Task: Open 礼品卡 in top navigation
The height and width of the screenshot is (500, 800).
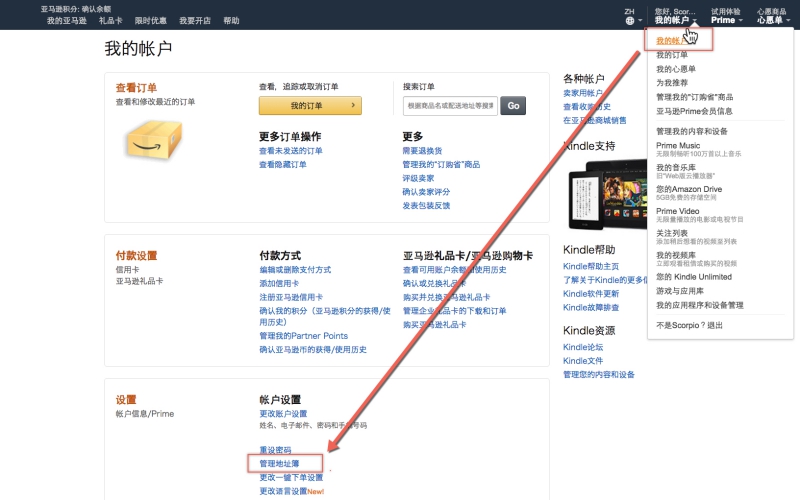Action: coord(111,20)
